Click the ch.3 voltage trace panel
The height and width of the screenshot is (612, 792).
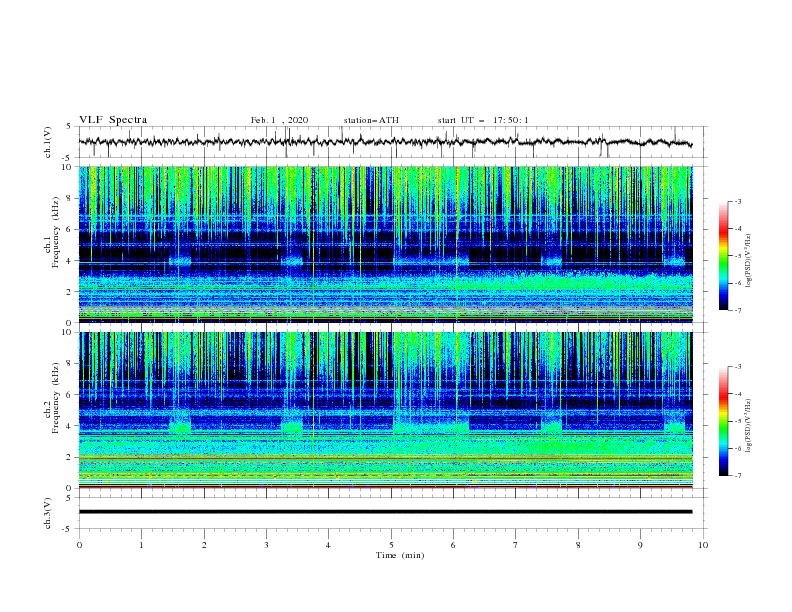coord(392,513)
